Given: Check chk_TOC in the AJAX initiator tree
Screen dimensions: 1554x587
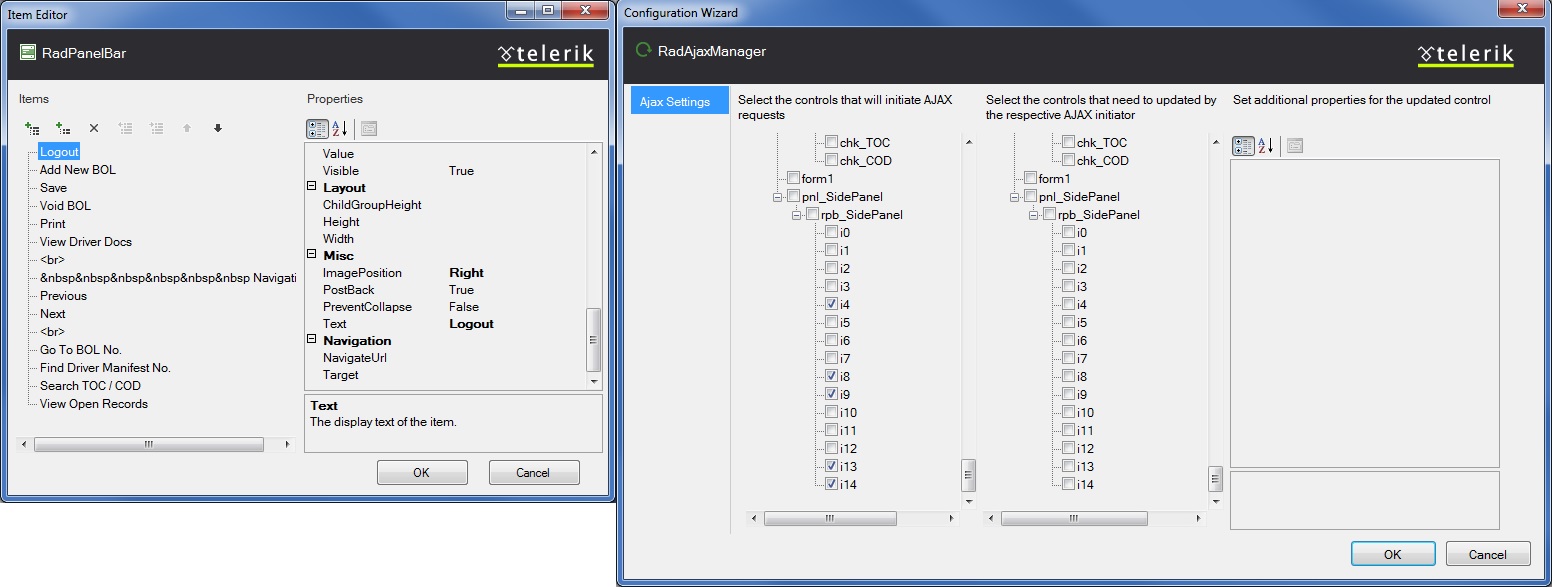Looking at the screenshot, I should (832, 142).
